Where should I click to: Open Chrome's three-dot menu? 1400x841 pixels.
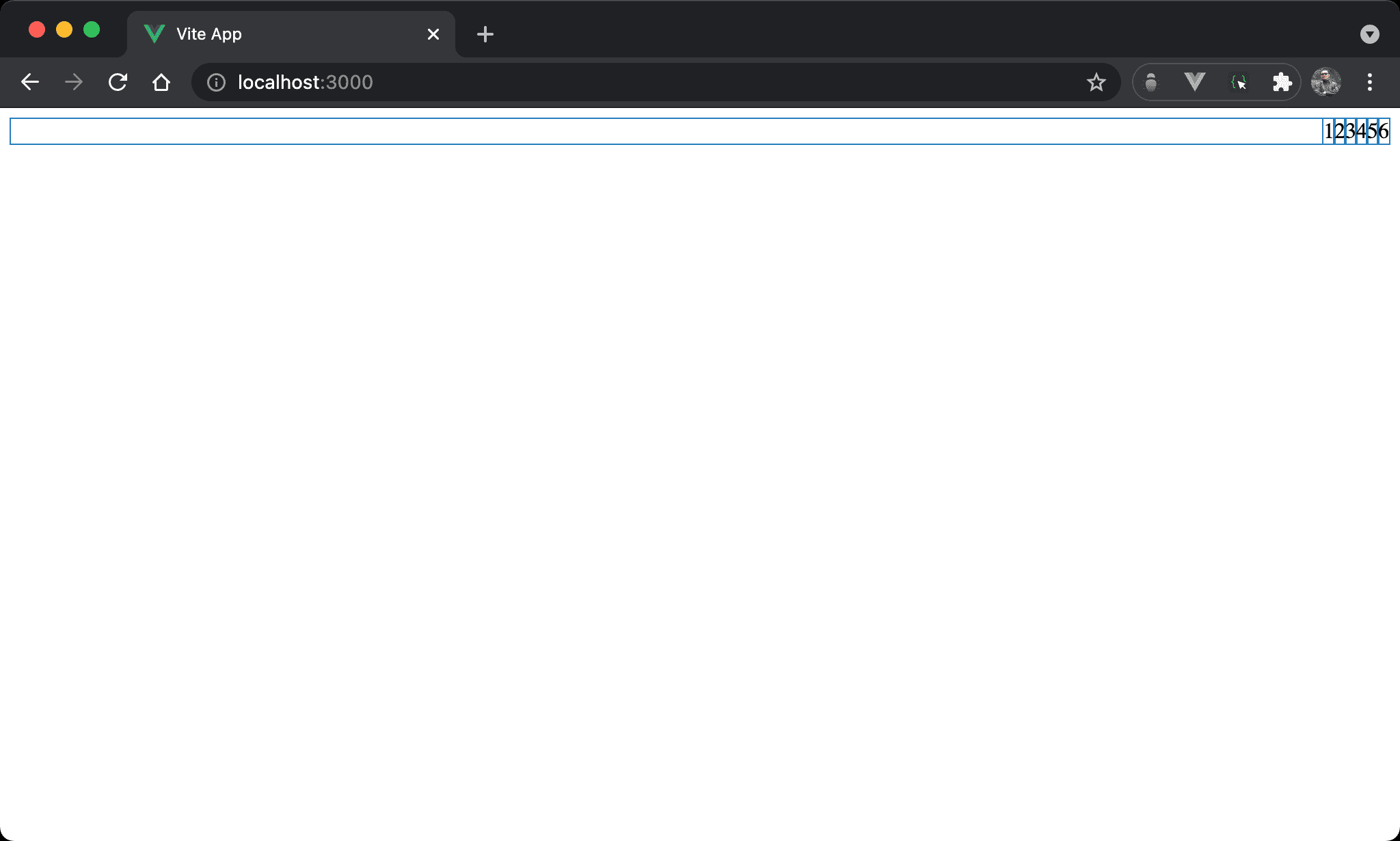click(1369, 82)
